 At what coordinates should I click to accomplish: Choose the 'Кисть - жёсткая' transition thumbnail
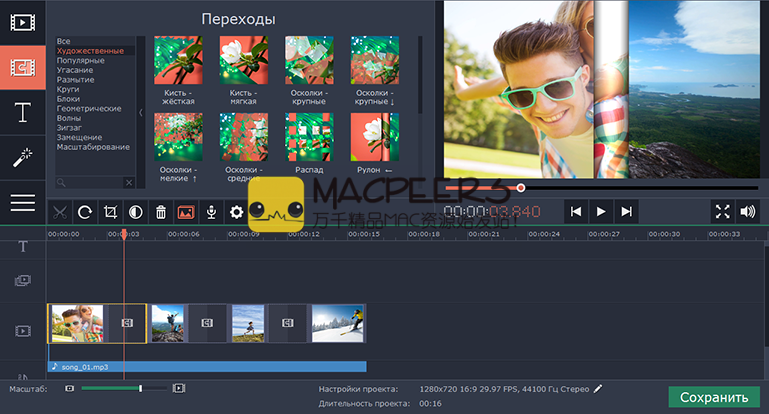[x=179, y=60]
